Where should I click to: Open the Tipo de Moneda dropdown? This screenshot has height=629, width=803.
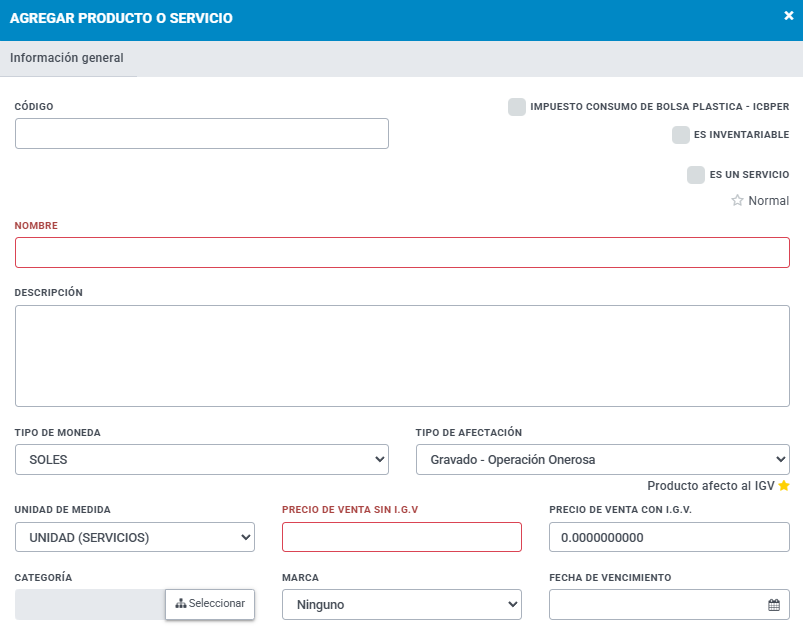[202, 459]
